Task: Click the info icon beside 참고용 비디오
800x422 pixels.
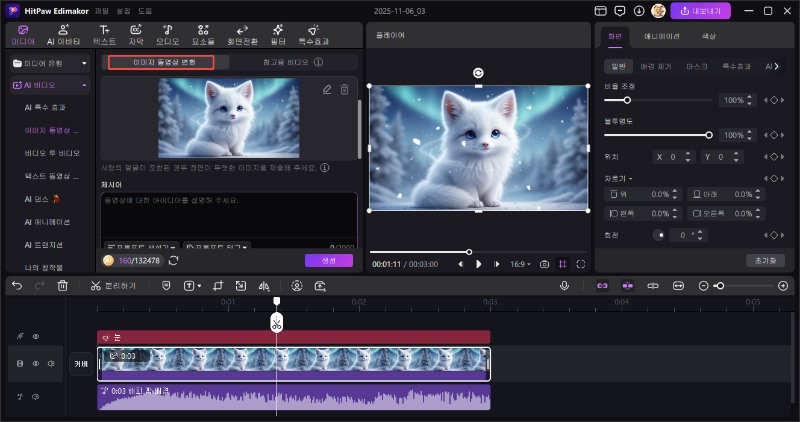Action: (318, 62)
